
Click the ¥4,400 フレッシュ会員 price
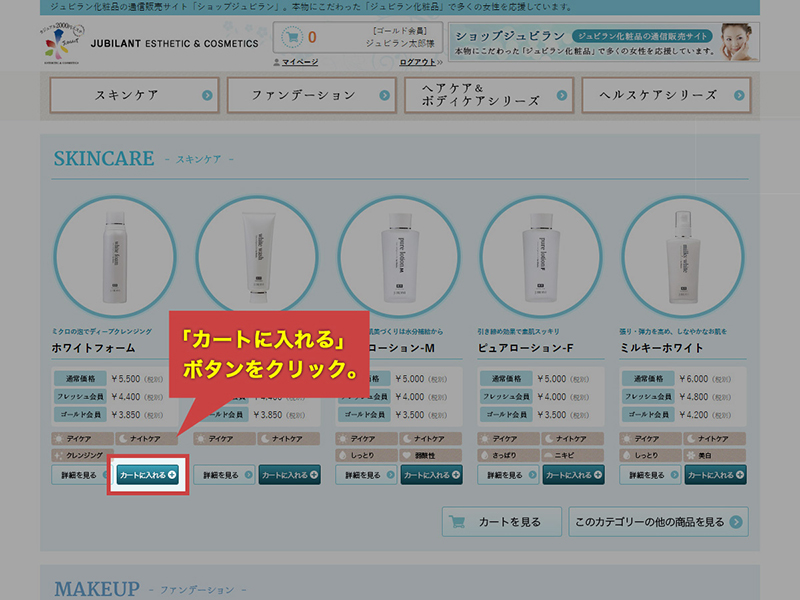pyautogui.click(x=126, y=397)
